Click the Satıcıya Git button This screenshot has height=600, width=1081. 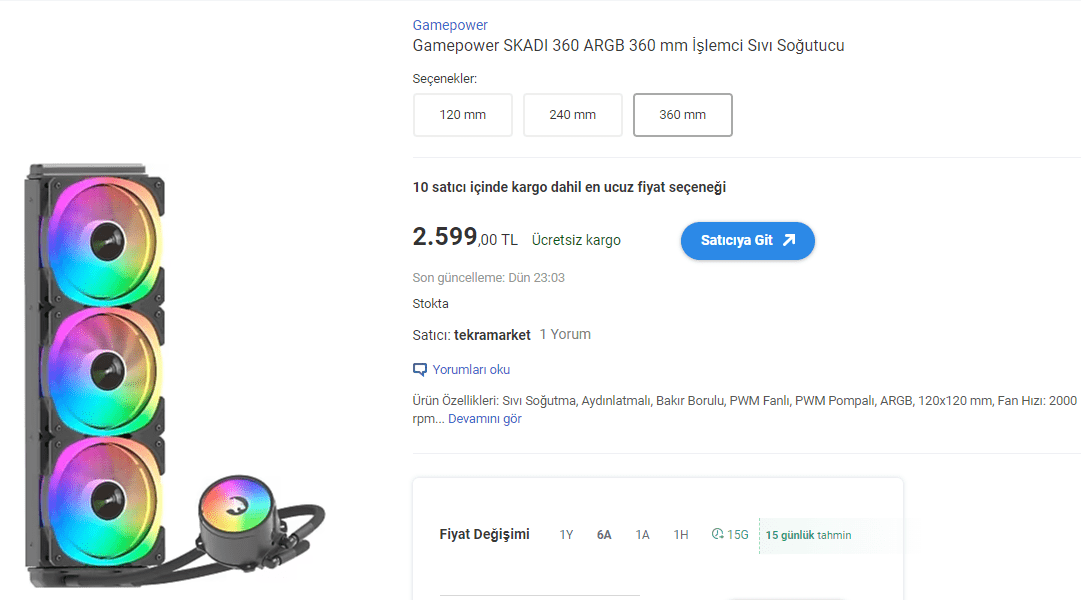[747, 241]
